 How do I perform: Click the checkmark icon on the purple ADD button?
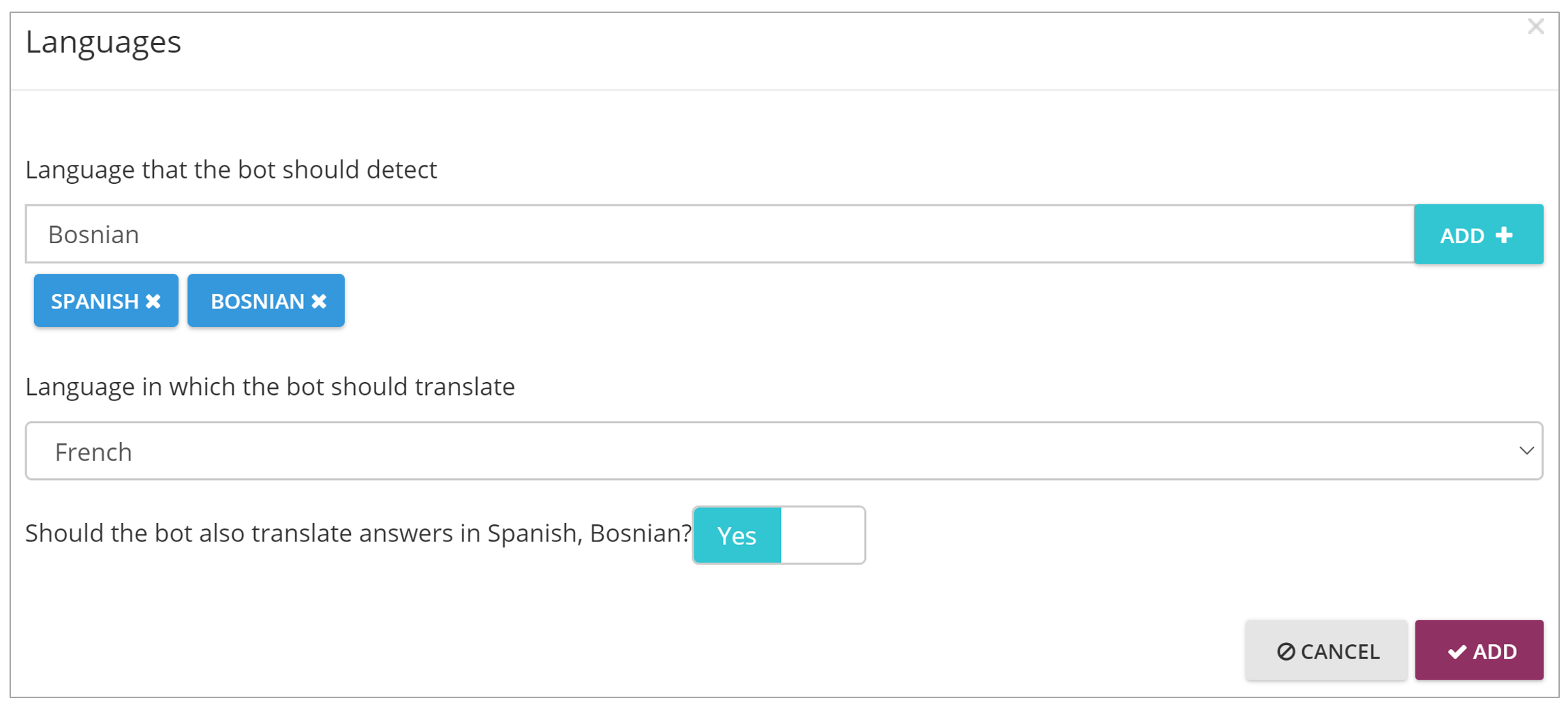[1457, 652]
